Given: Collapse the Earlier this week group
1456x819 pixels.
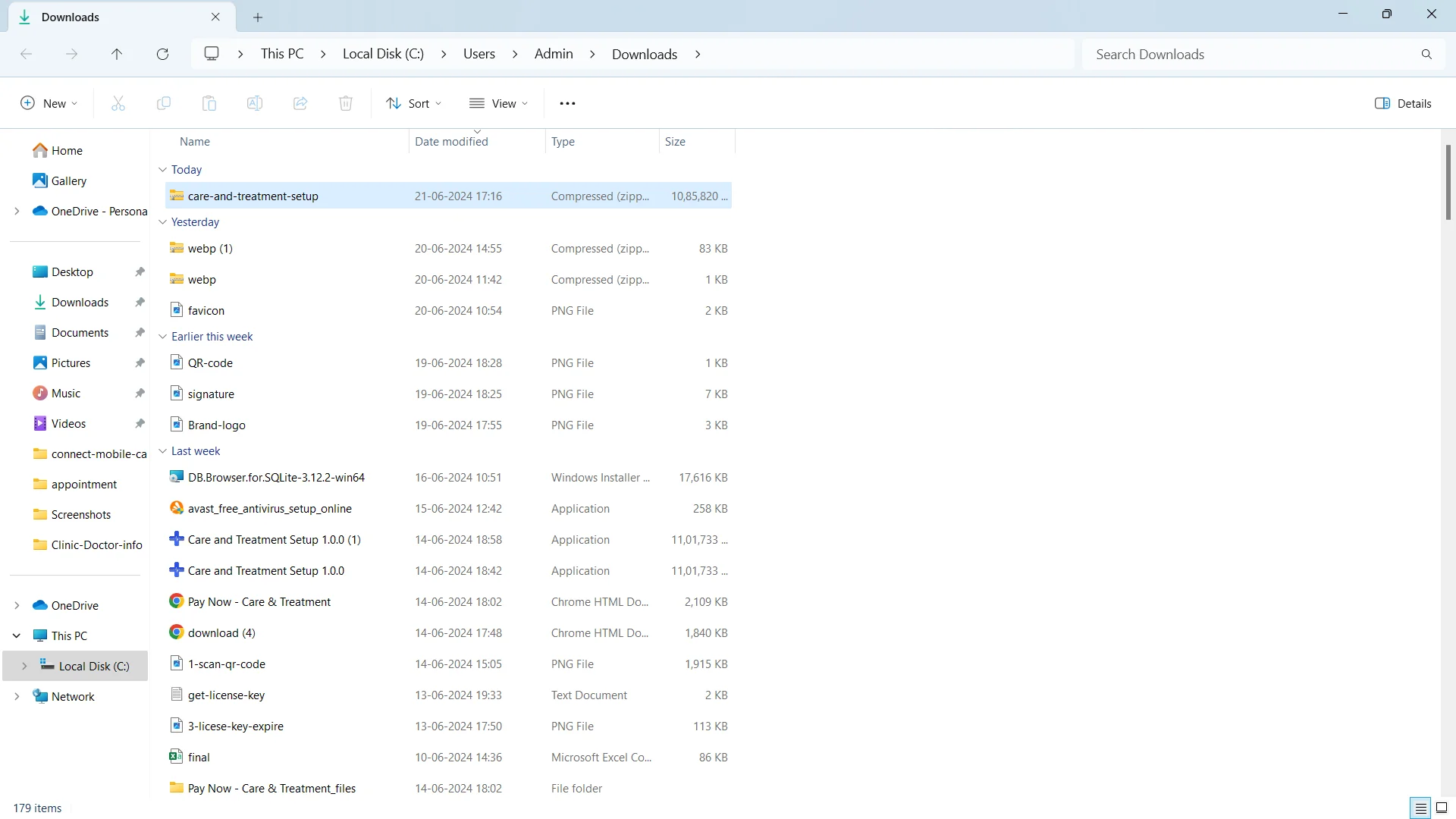Looking at the screenshot, I should pos(162,337).
